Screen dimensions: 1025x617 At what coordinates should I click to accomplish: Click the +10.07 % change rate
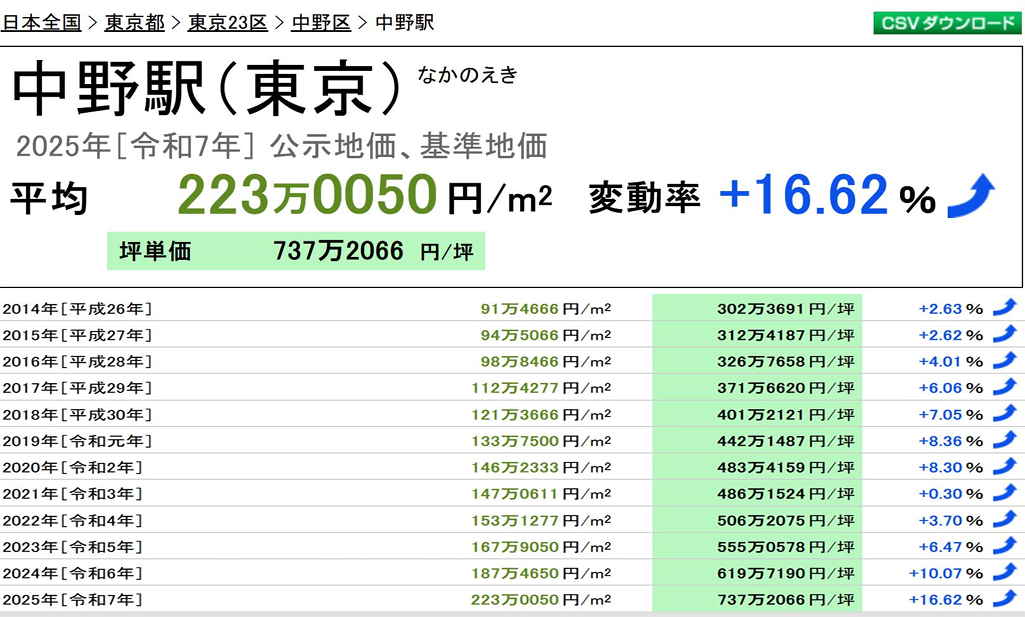946,573
